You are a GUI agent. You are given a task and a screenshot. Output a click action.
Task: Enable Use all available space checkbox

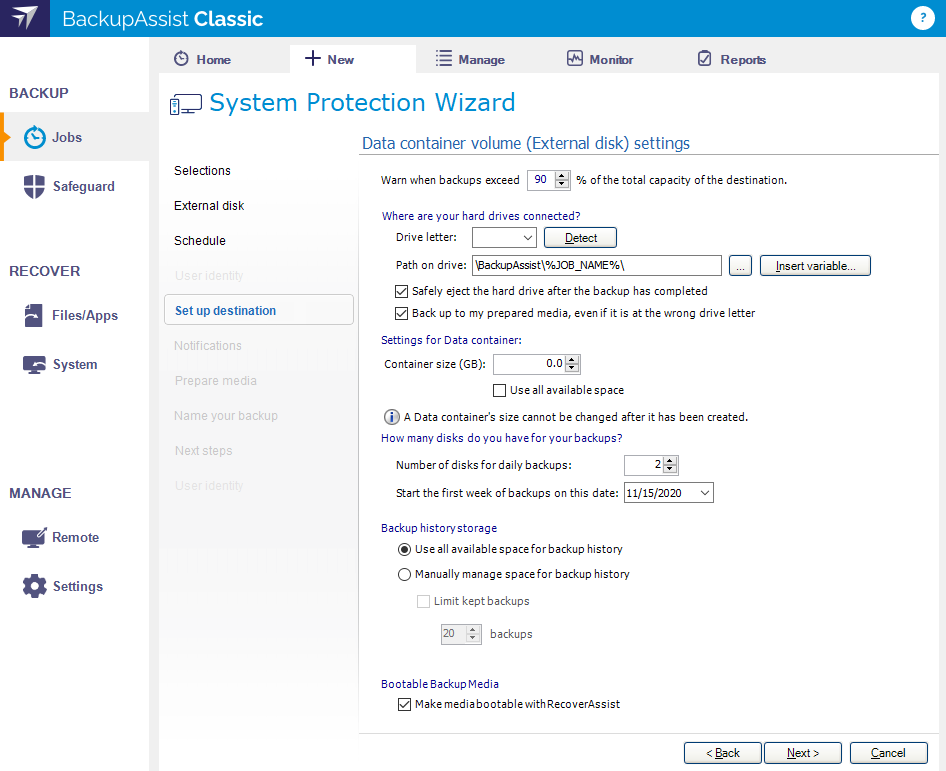click(500, 390)
